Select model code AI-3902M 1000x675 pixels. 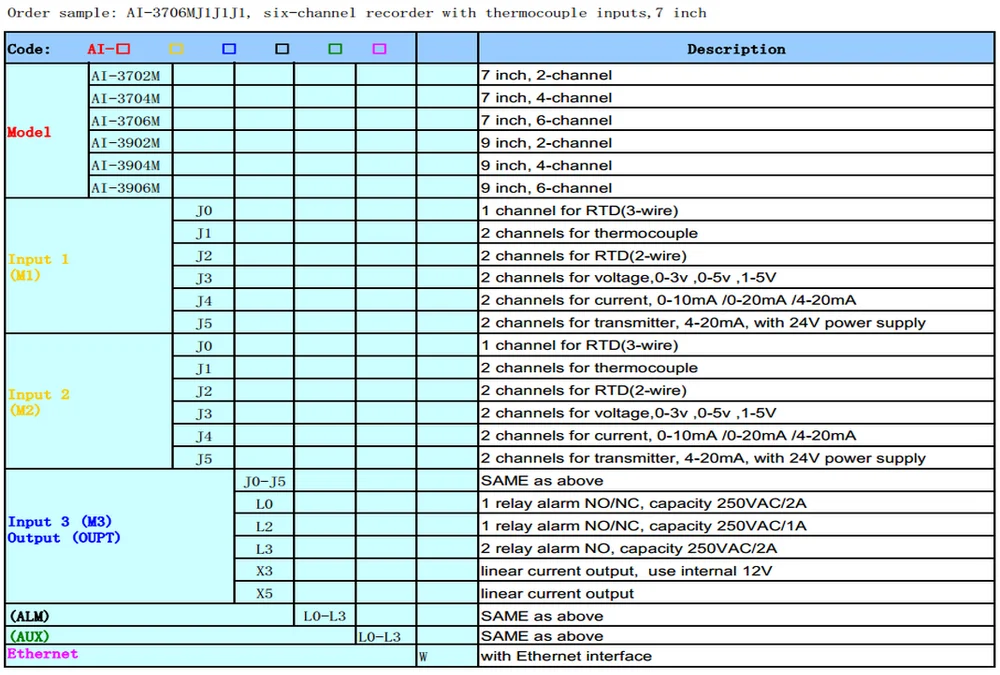tap(126, 143)
